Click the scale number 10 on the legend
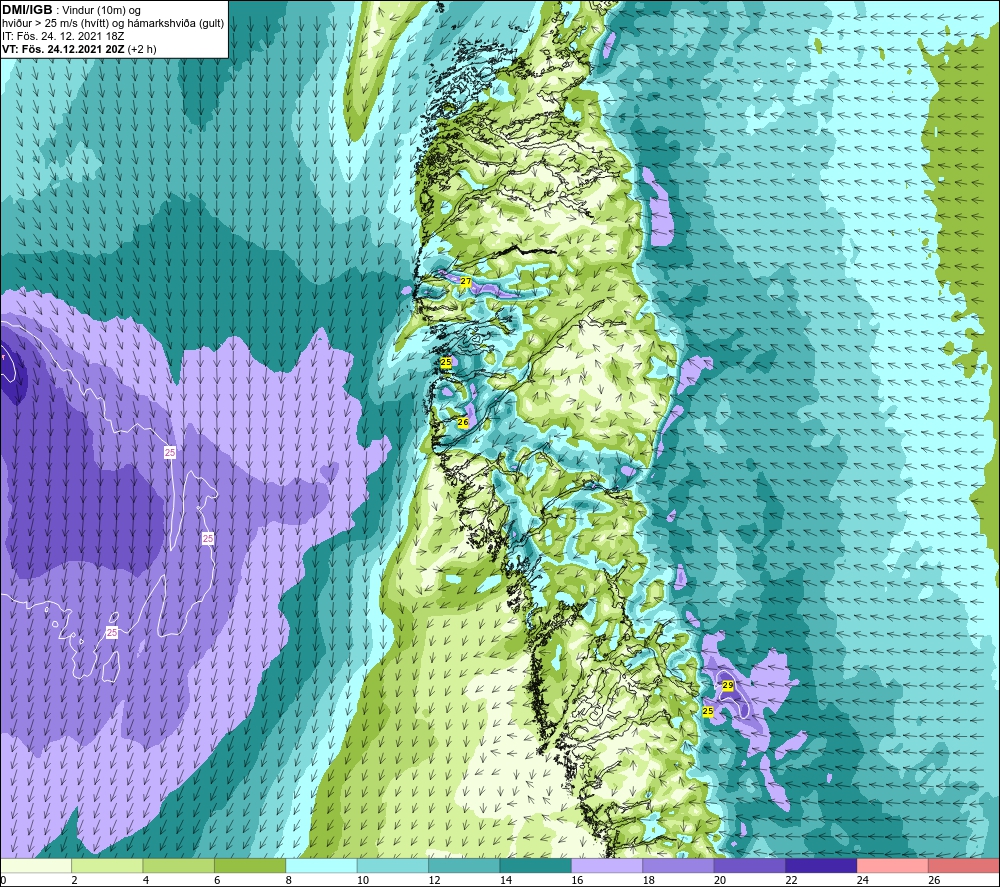 tap(363, 880)
